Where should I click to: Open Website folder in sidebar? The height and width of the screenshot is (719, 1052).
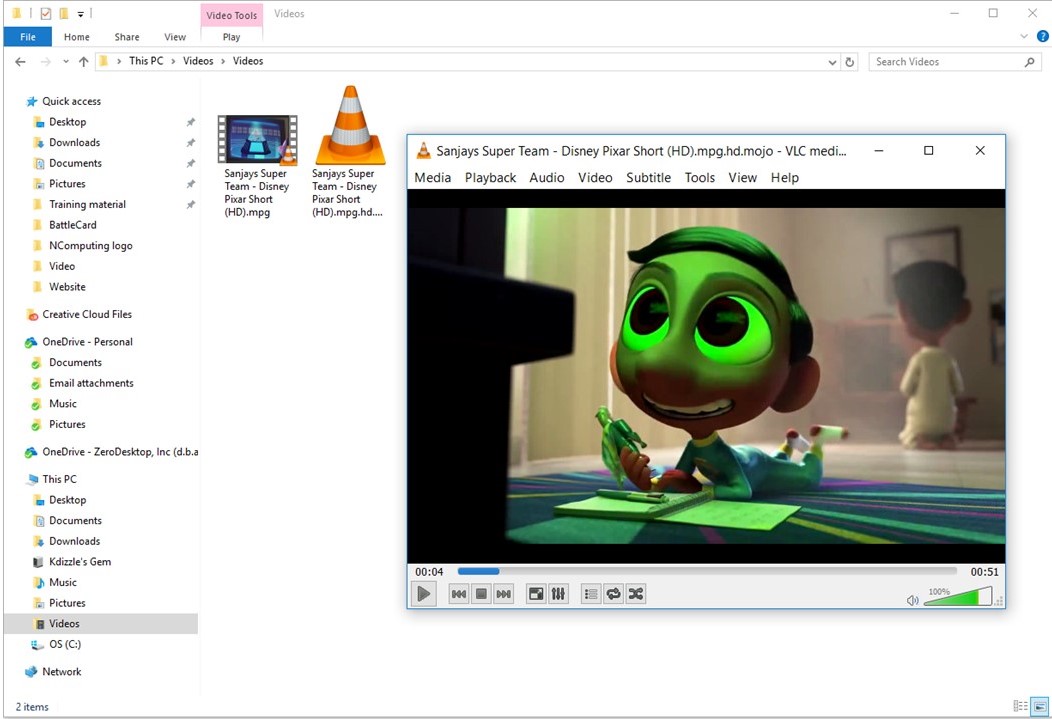pyautogui.click(x=67, y=287)
